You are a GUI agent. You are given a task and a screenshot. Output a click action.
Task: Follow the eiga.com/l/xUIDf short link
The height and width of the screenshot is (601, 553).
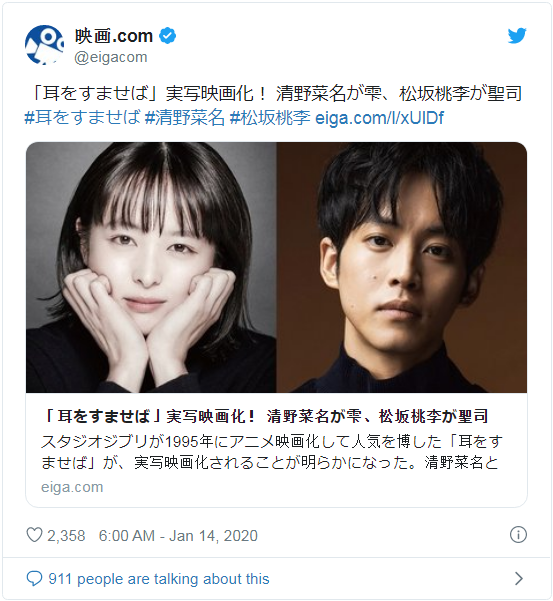coord(379,118)
